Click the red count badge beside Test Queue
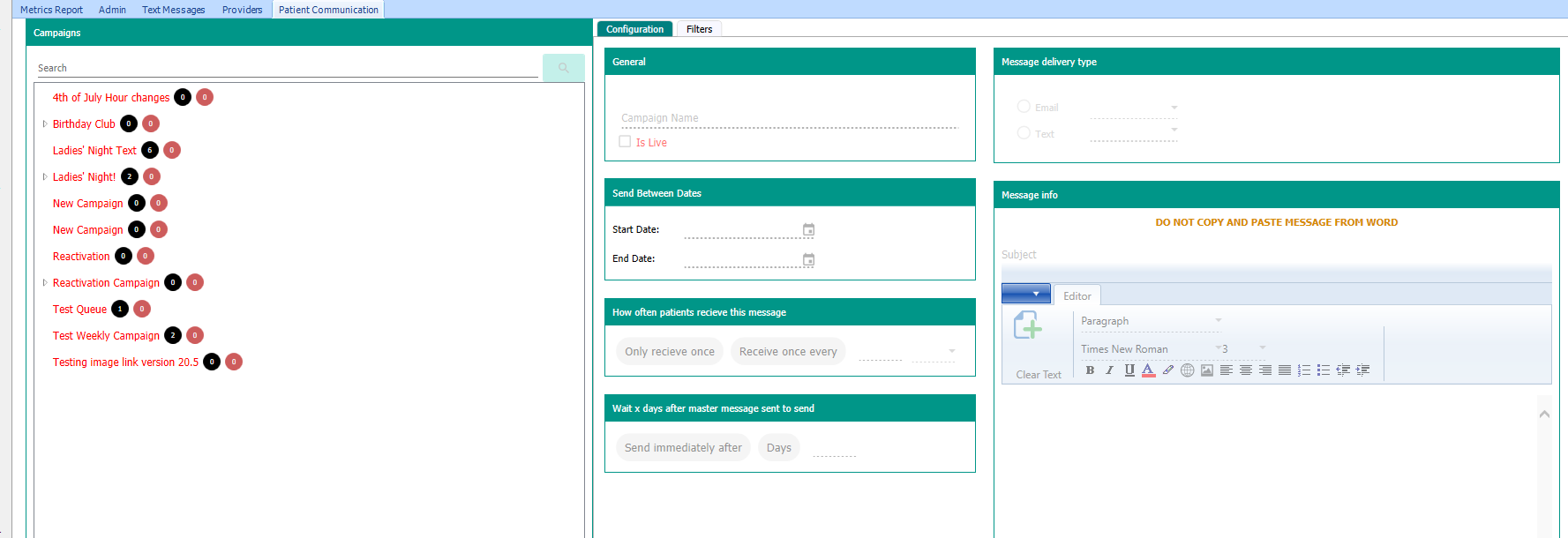The image size is (1568, 538). 142,309
